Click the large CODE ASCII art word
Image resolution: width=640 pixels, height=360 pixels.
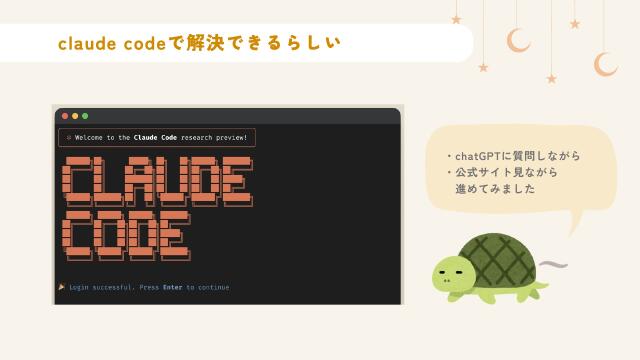[126, 236]
